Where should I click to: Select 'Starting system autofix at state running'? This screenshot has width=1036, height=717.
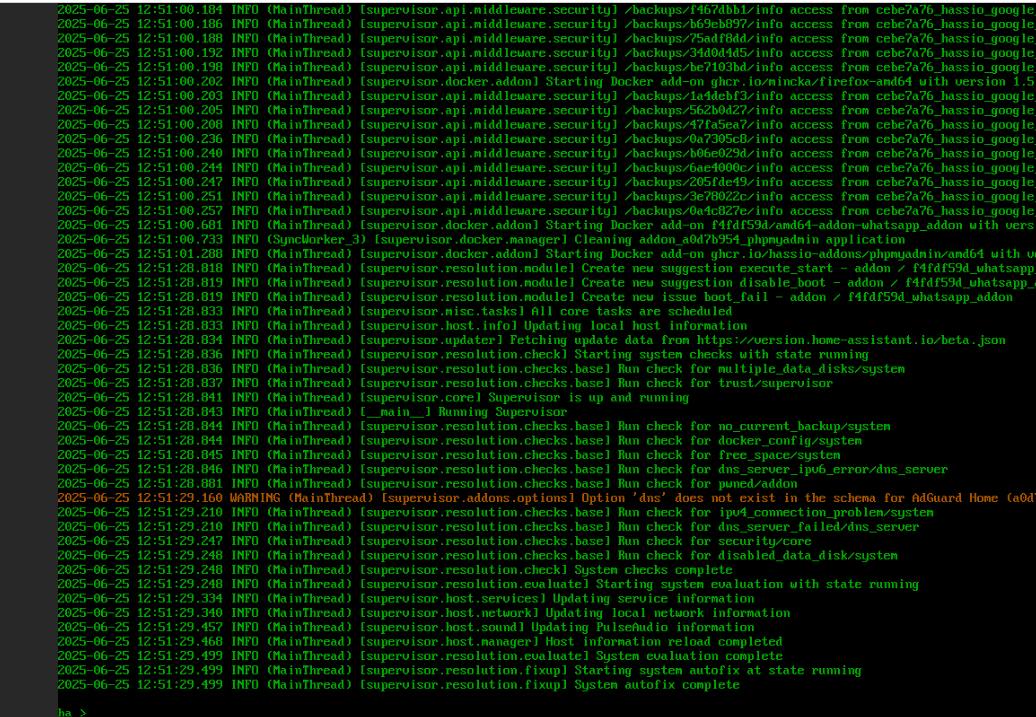point(460,671)
